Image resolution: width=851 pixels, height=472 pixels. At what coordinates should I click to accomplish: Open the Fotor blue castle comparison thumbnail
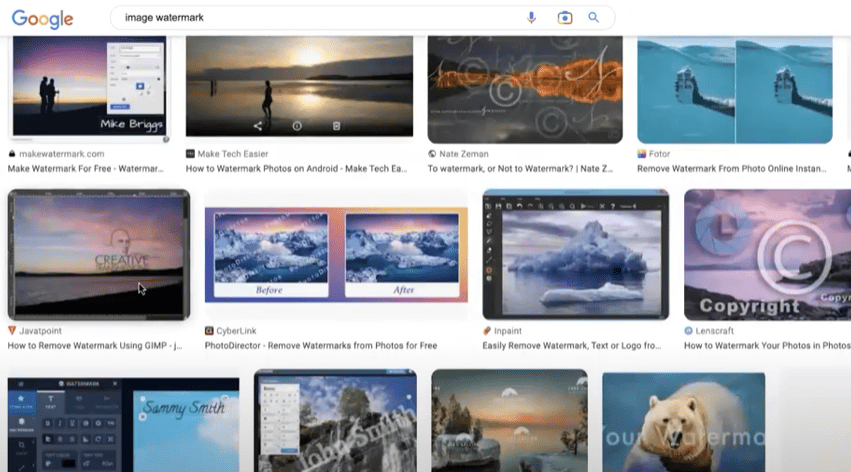734,90
